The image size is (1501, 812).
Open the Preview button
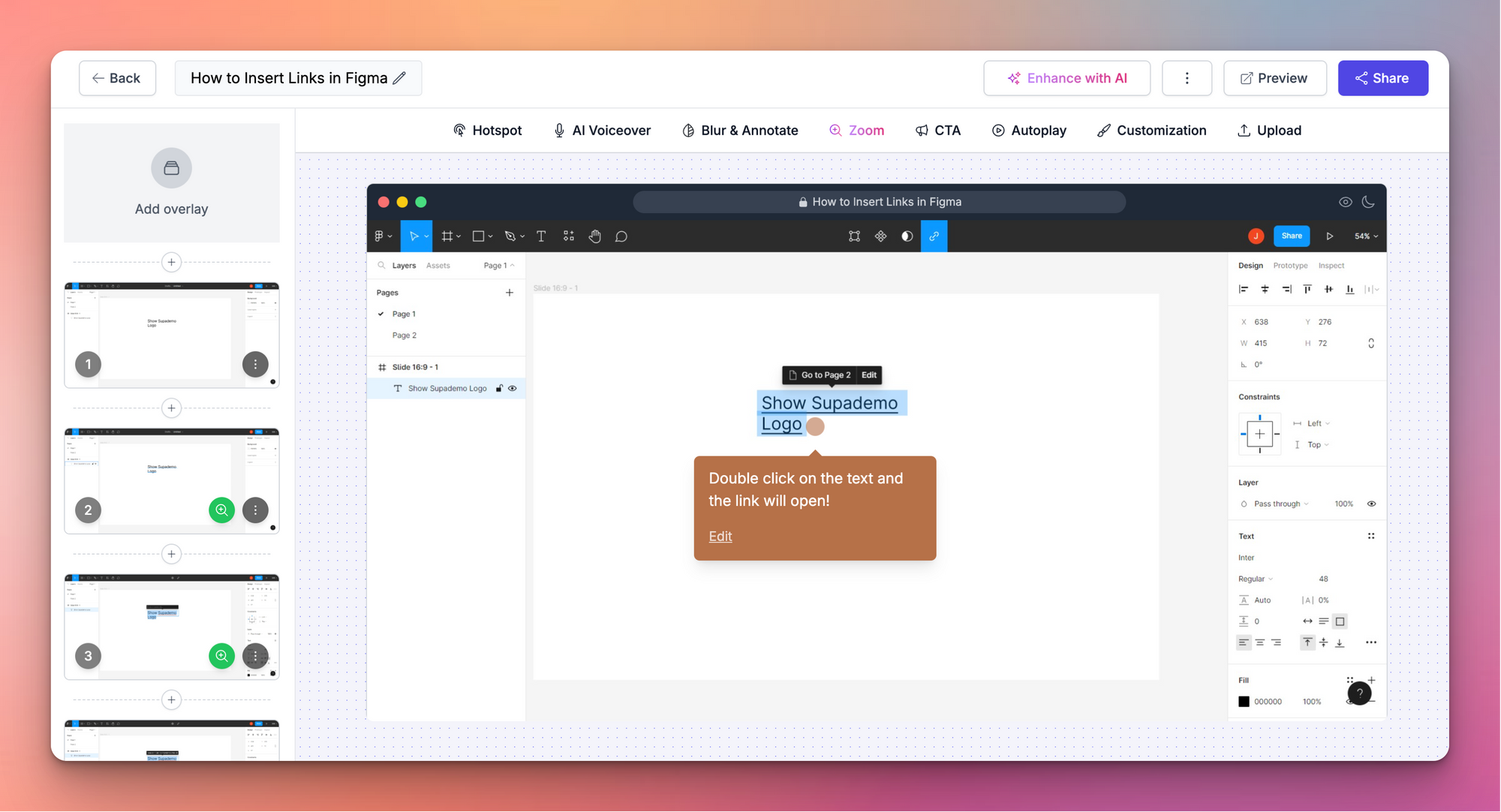coord(1274,78)
